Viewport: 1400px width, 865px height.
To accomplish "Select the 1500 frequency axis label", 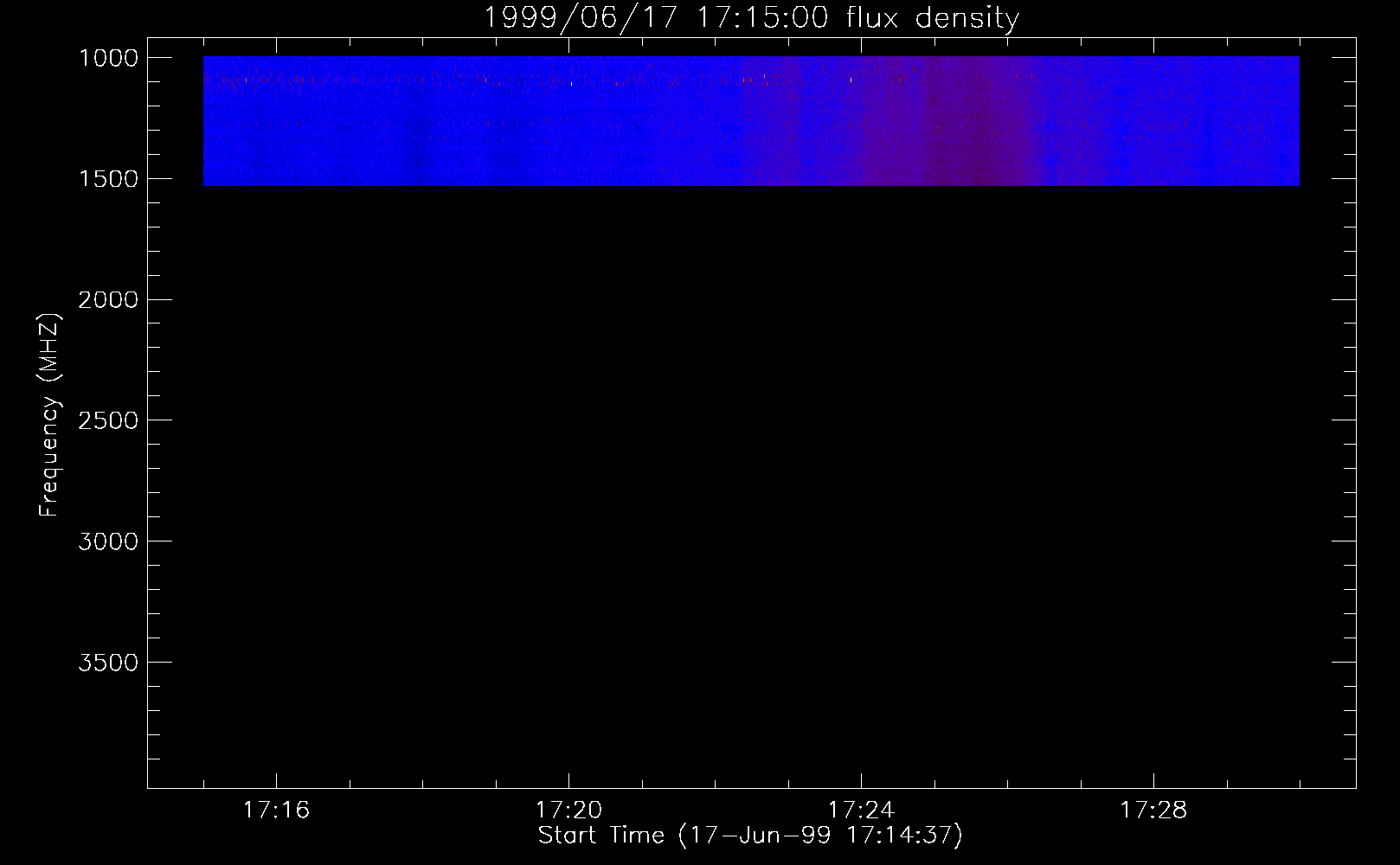I will [x=108, y=179].
